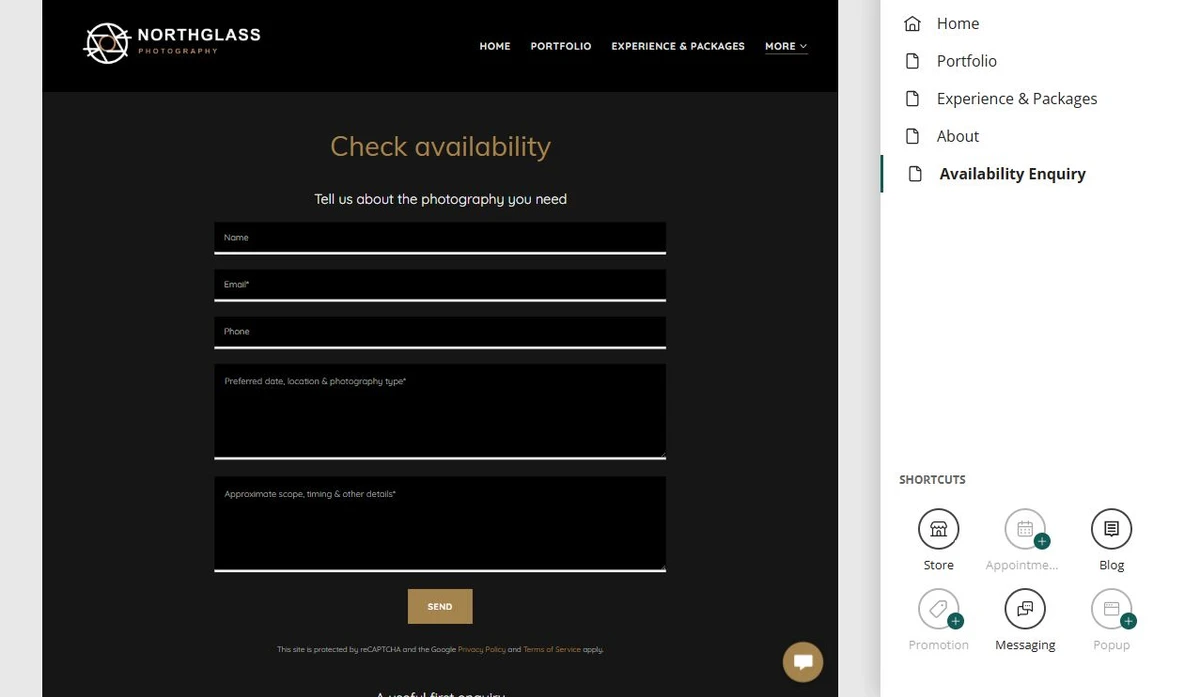
Task: Select Availability Enquiry in pages list
Action: click(x=1012, y=174)
